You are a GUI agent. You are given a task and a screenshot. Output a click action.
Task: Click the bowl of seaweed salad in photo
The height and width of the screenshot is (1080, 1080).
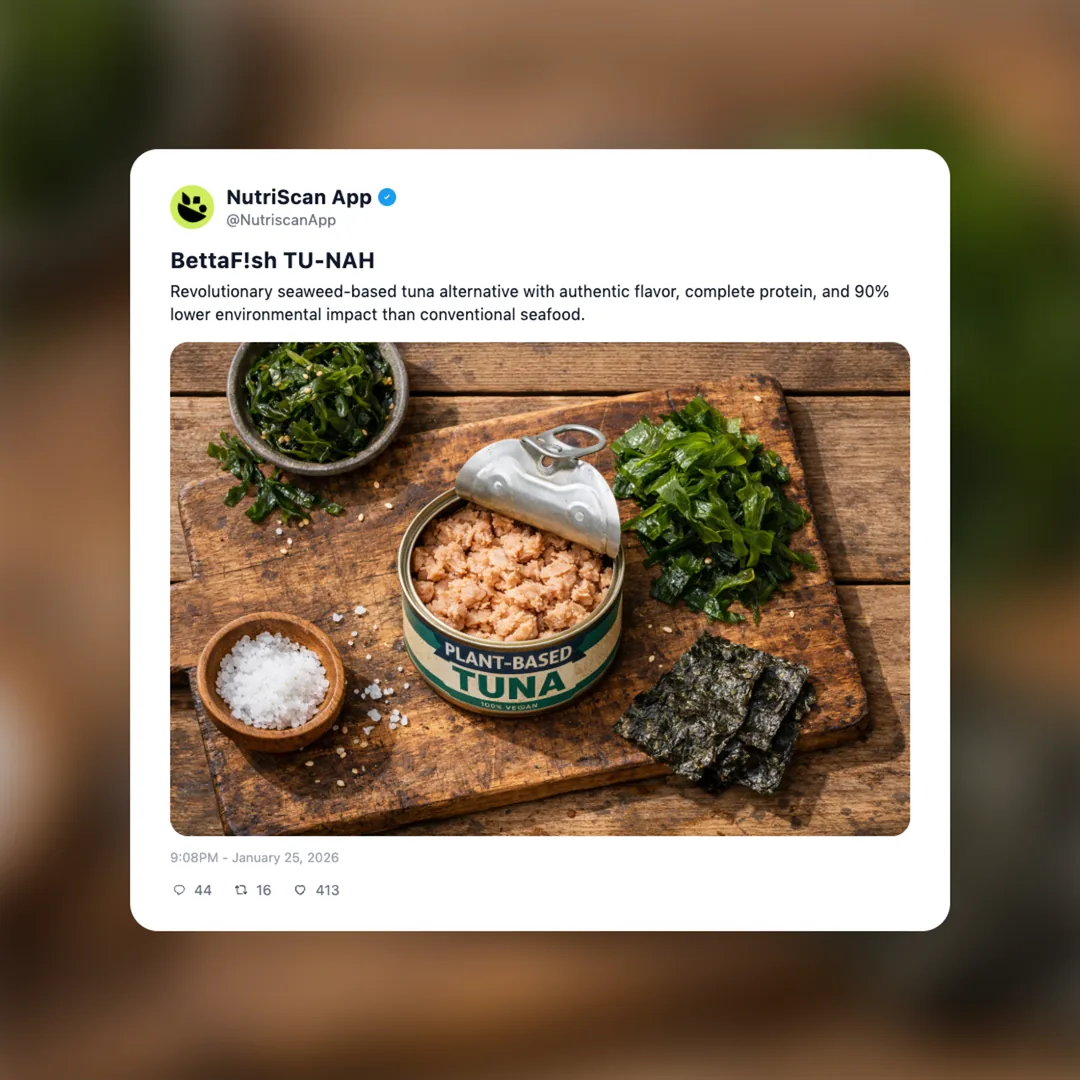click(318, 408)
